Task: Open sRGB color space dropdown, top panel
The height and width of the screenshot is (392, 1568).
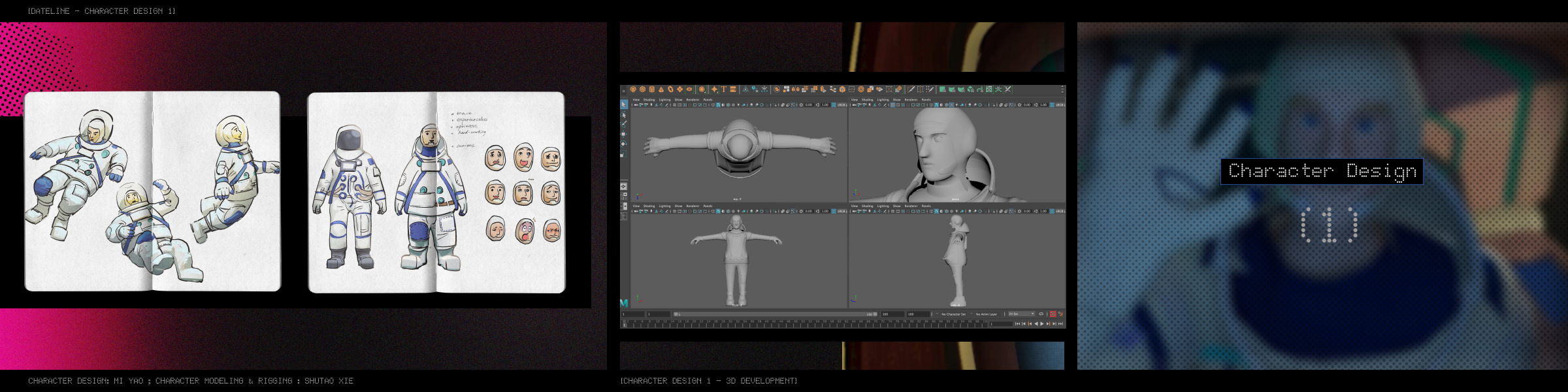Action: (x=842, y=105)
